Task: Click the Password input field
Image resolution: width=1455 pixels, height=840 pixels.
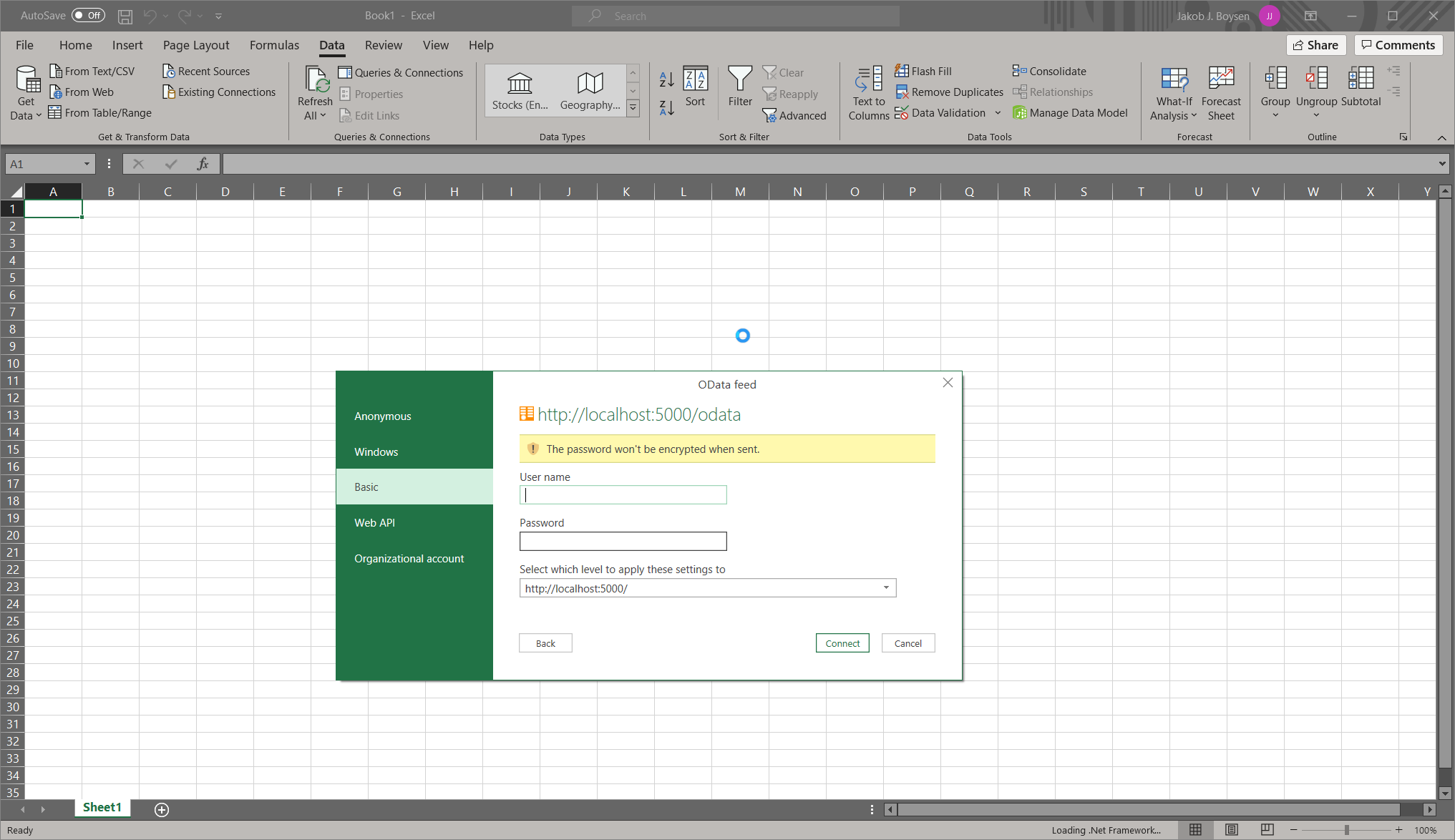Action: coord(623,541)
